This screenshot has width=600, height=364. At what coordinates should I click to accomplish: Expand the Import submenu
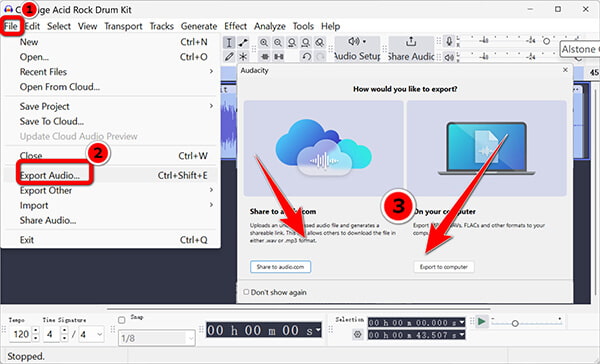click(211, 205)
